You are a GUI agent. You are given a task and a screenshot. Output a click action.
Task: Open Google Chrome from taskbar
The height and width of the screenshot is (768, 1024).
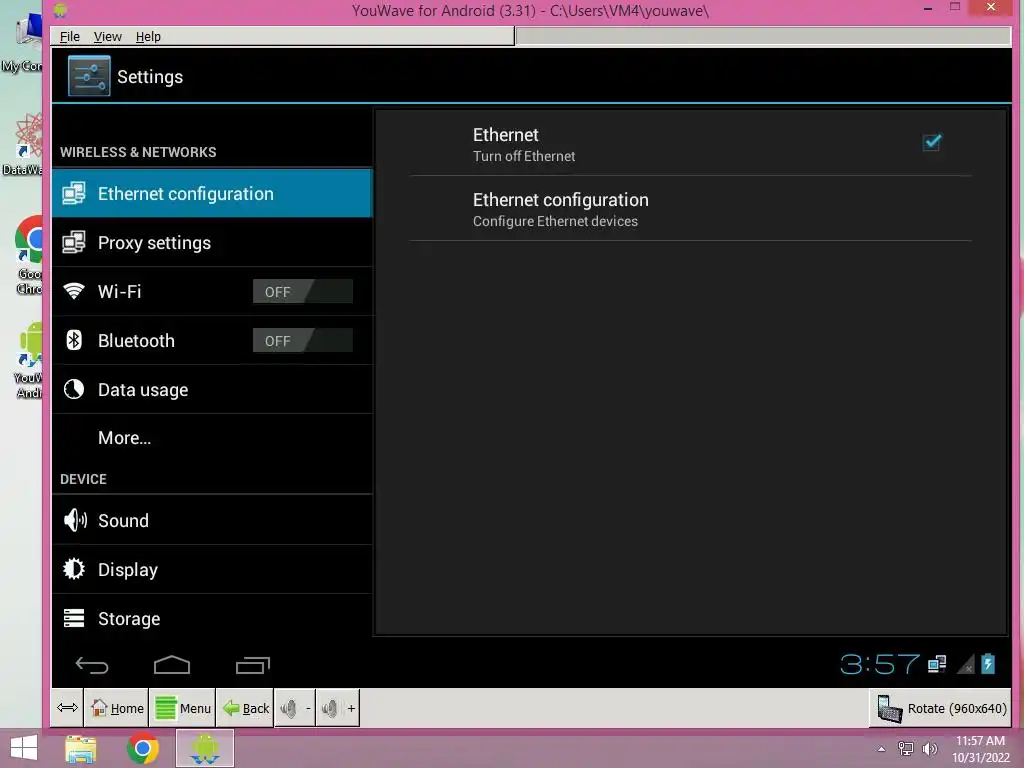pos(142,749)
